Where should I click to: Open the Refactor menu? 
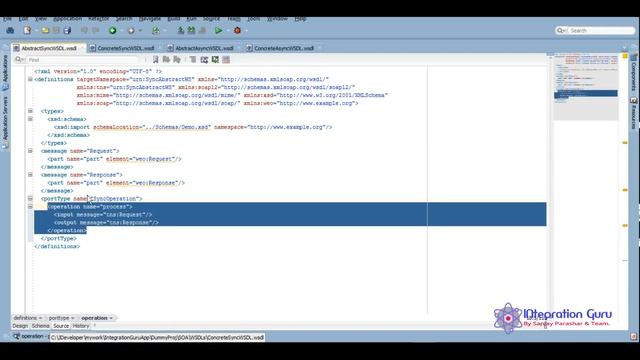pos(98,19)
